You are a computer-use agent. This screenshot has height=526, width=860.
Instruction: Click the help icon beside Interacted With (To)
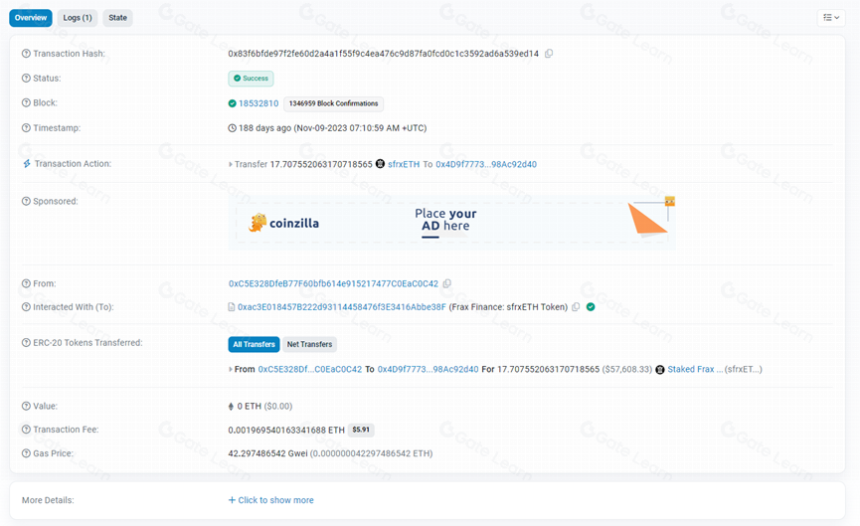click(x=26, y=307)
